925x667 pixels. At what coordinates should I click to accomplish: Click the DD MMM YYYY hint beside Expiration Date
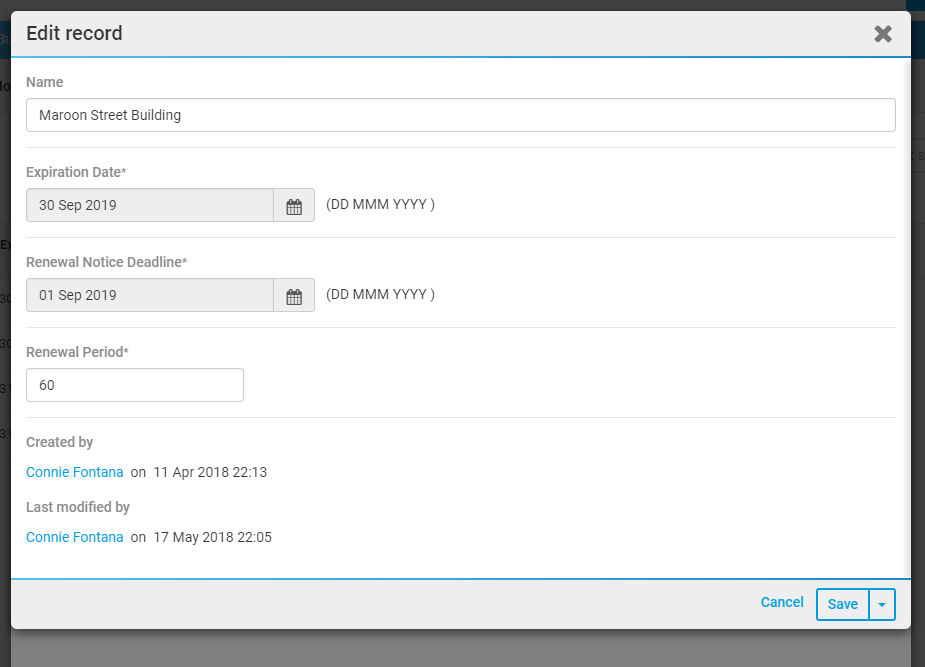point(381,204)
